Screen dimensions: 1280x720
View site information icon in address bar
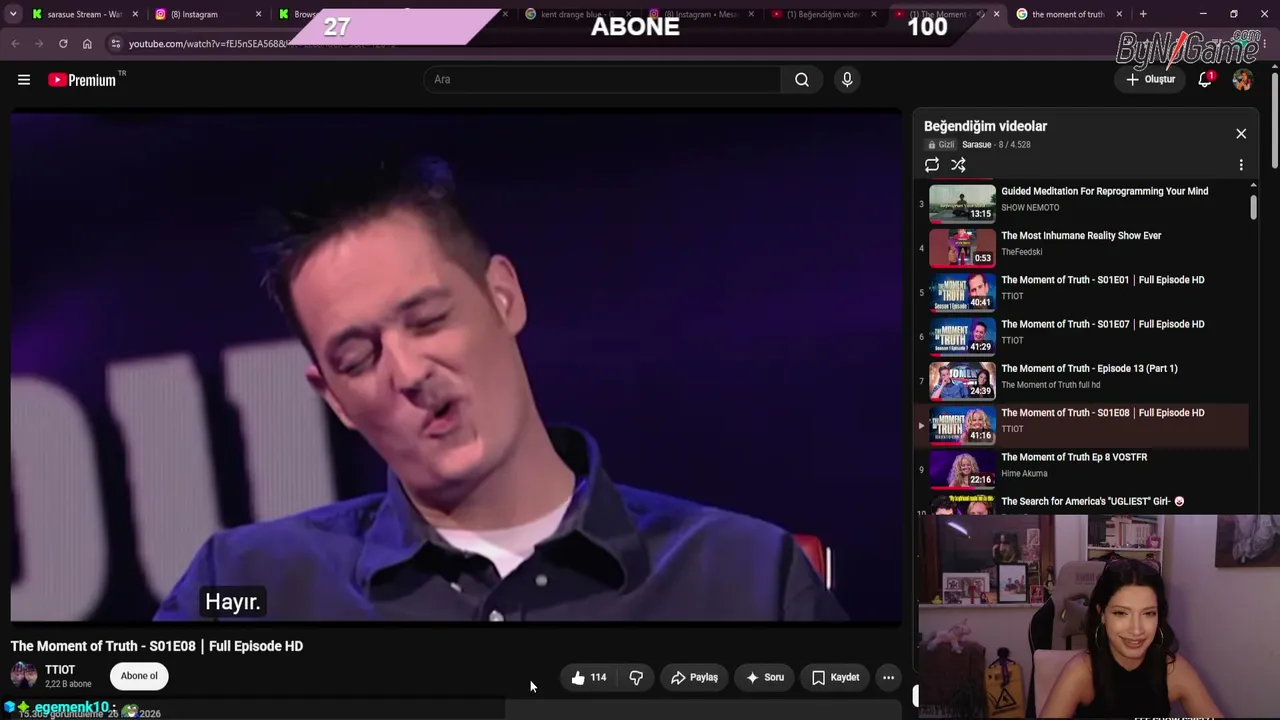click(x=116, y=44)
